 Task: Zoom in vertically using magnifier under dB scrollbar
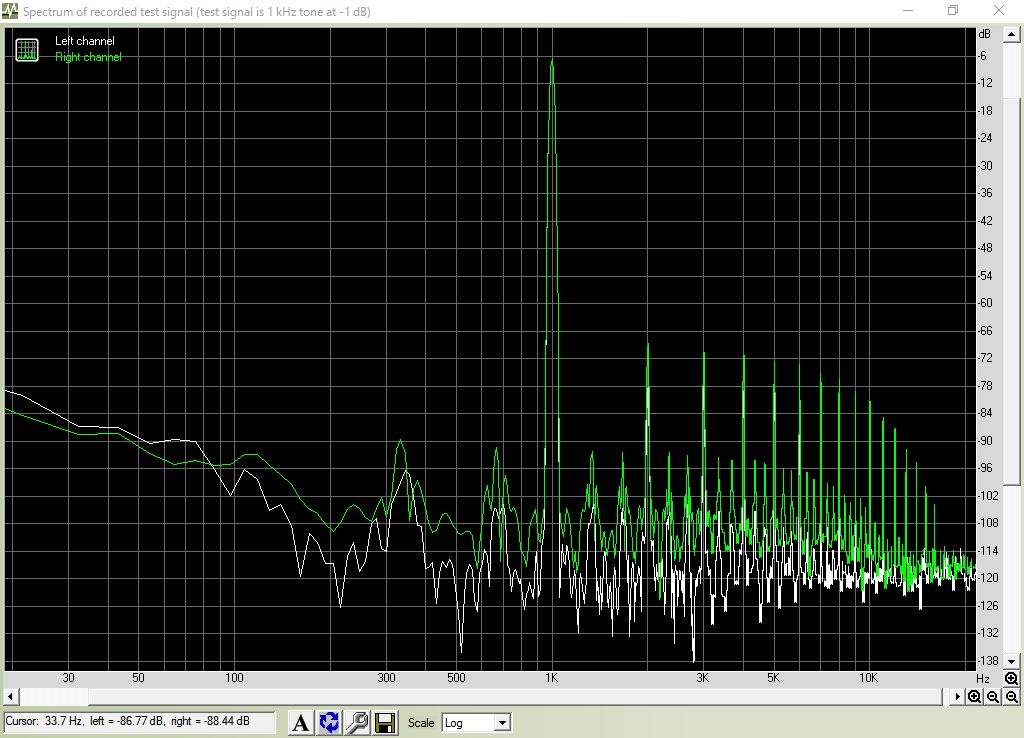1012,679
